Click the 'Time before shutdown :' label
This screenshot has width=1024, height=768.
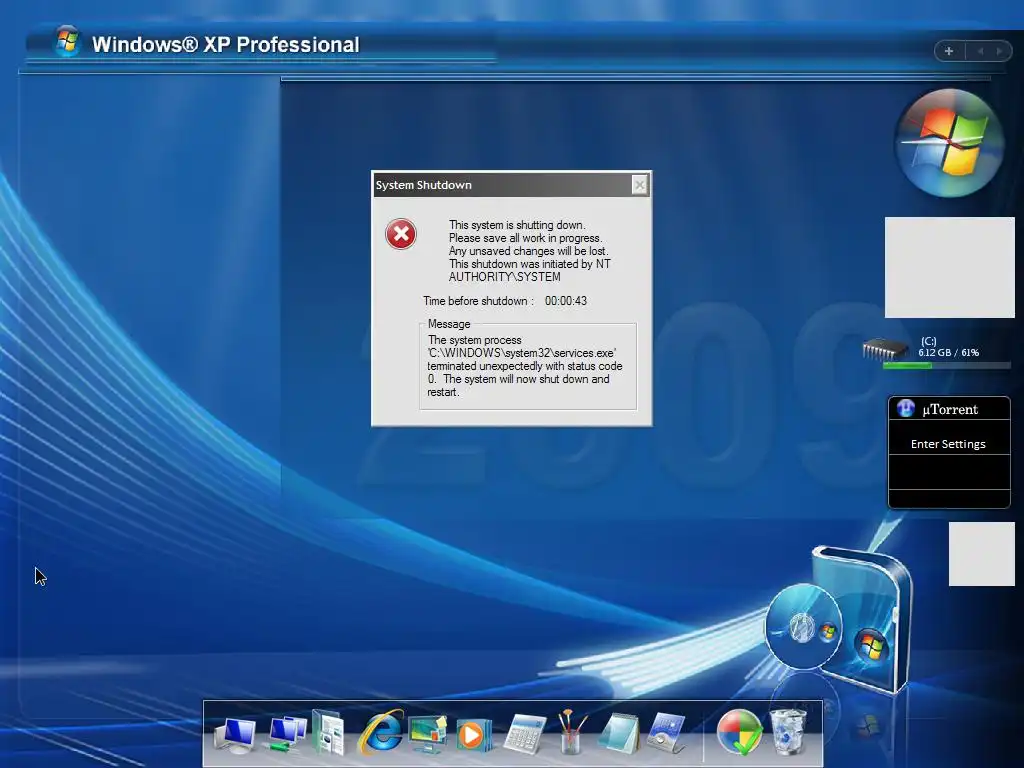(478, 301)
